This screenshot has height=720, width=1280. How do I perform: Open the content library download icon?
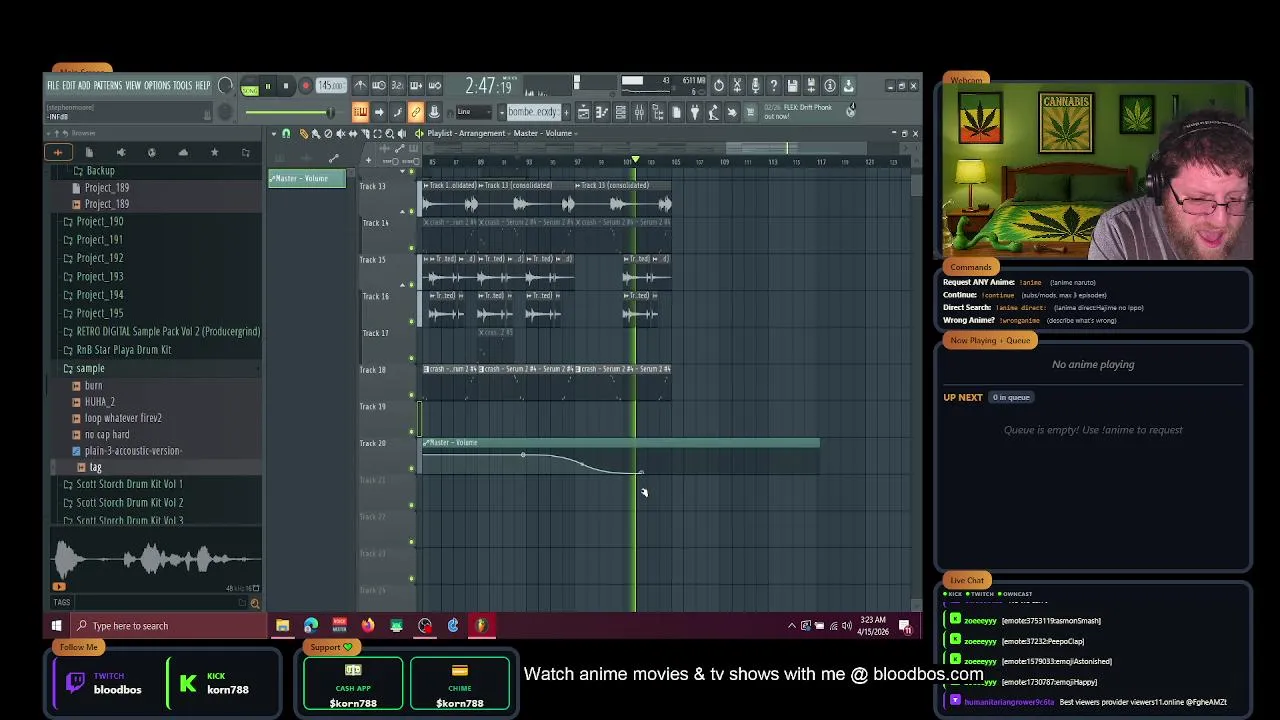848,86
